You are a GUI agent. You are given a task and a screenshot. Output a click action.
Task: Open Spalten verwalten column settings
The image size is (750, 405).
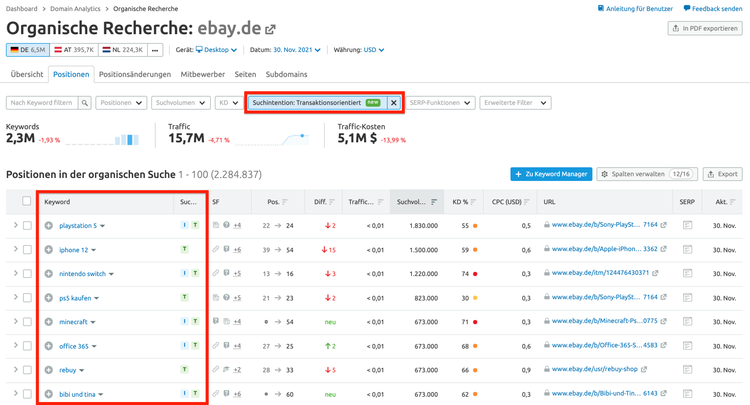(647, 174)
